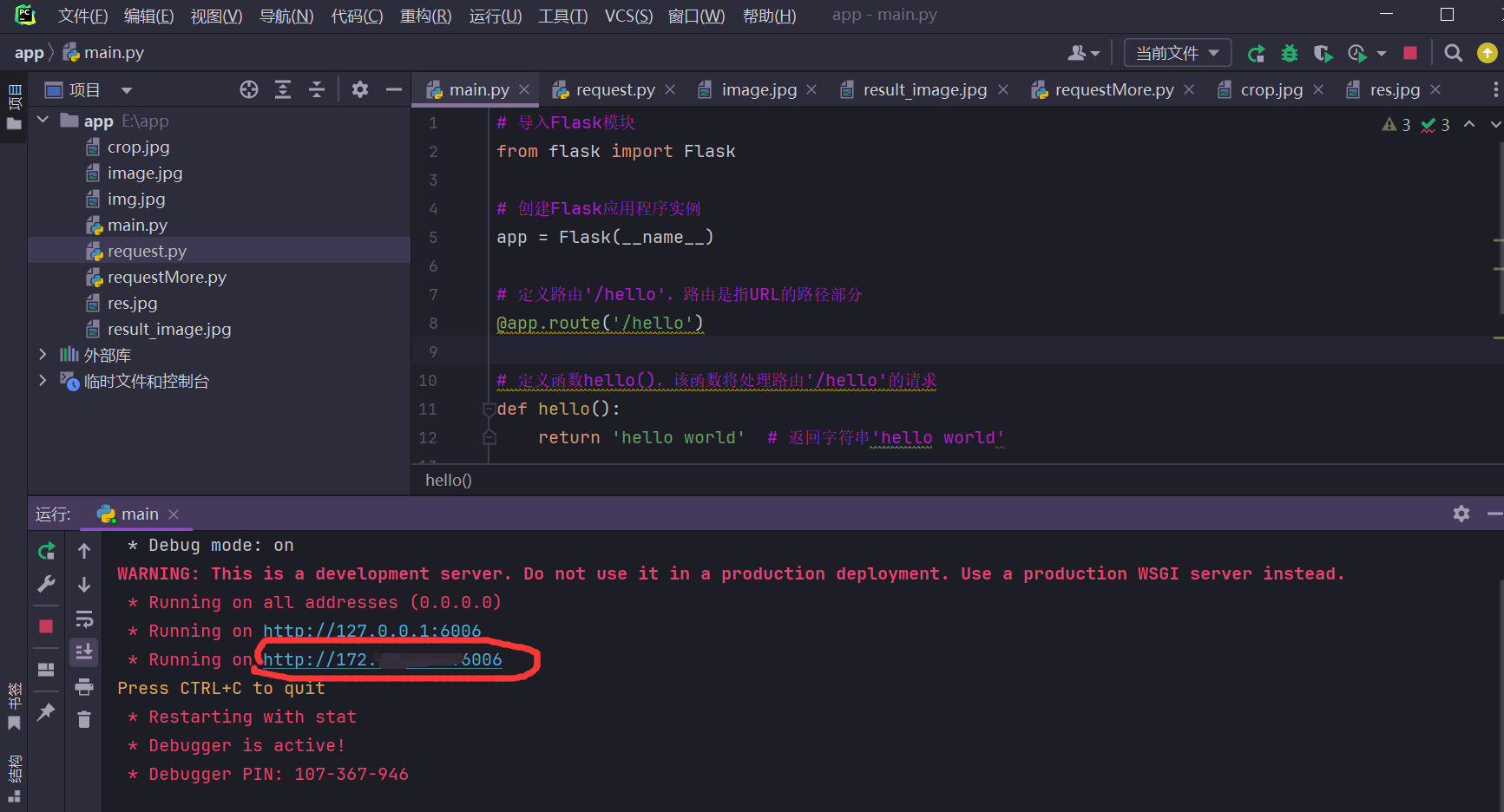Viewport: 1504px width, 812px height.
Task: Open the VCS(S) menu
Action: 628,16
